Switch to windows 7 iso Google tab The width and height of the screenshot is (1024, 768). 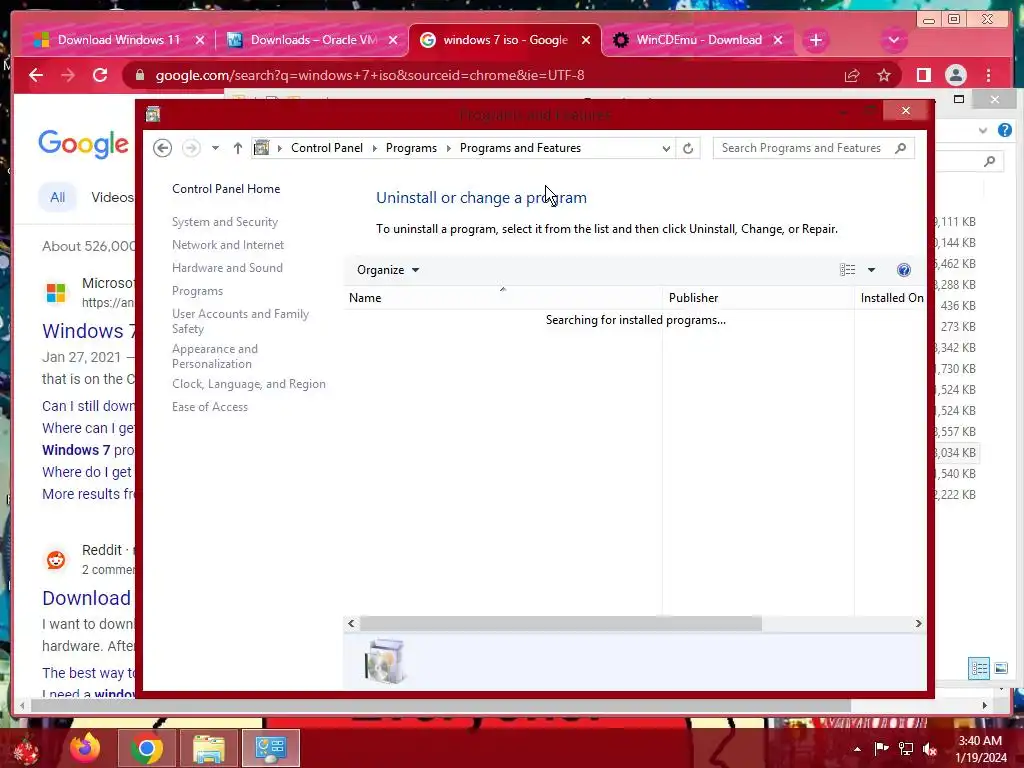(505, 40)
